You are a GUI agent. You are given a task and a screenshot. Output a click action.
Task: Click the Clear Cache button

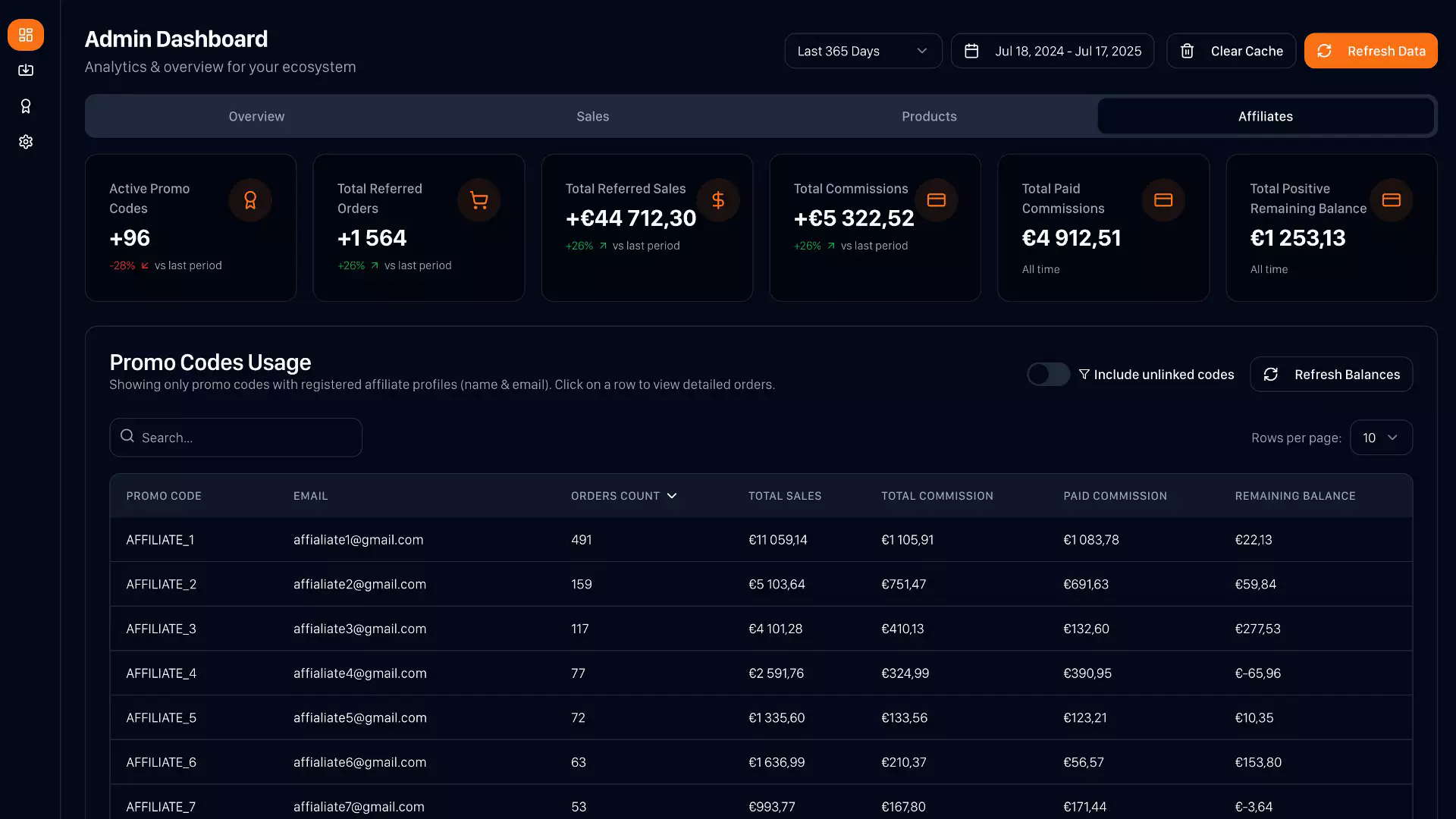1231,51
